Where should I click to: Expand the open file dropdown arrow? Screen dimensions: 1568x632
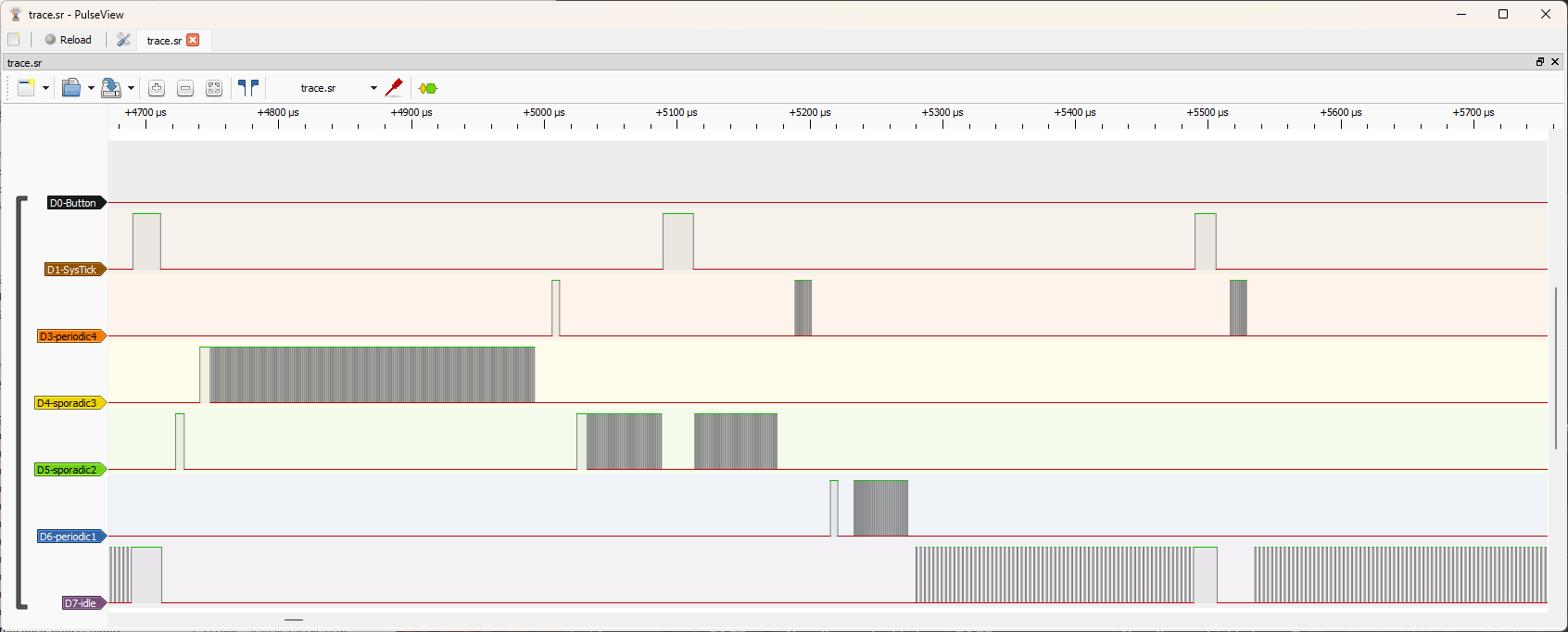coord(91,88)
